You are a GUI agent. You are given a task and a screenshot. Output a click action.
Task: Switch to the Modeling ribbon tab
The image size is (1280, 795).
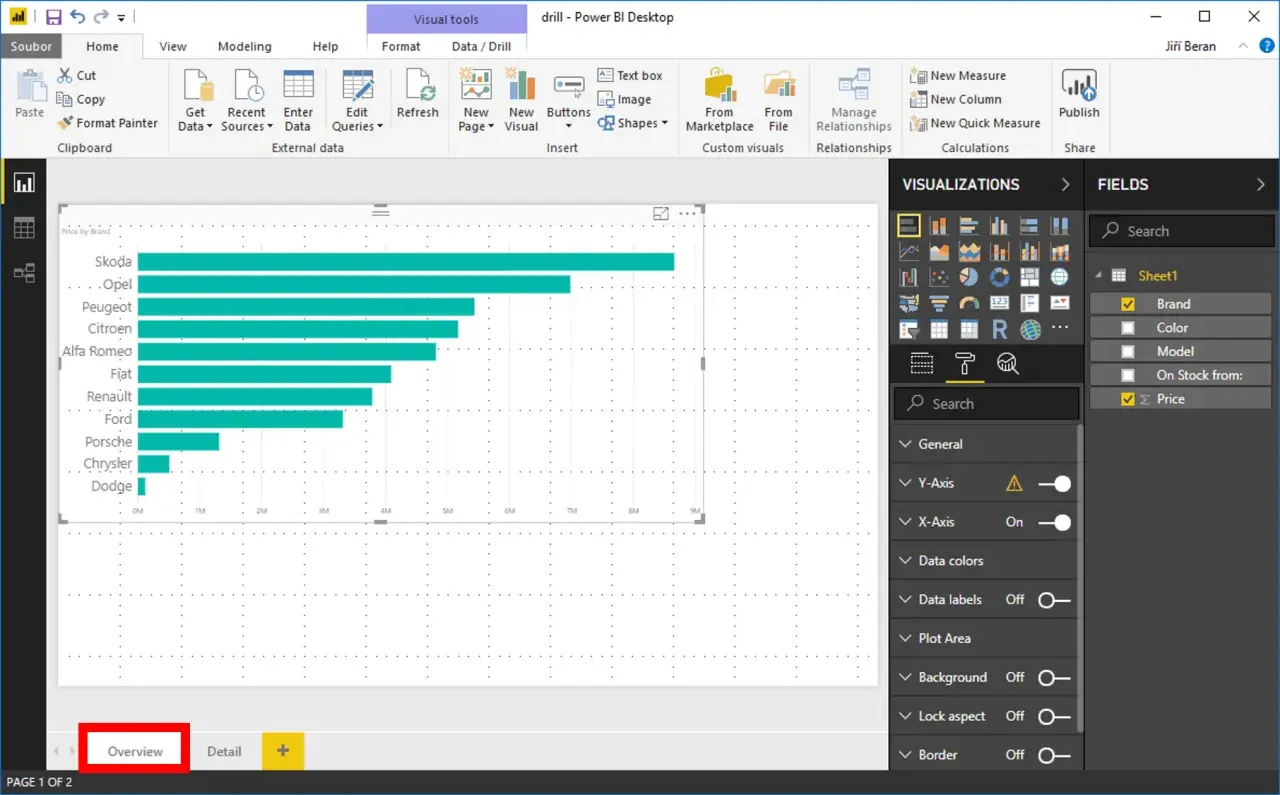pyautogui.click(x=245, y=46)
